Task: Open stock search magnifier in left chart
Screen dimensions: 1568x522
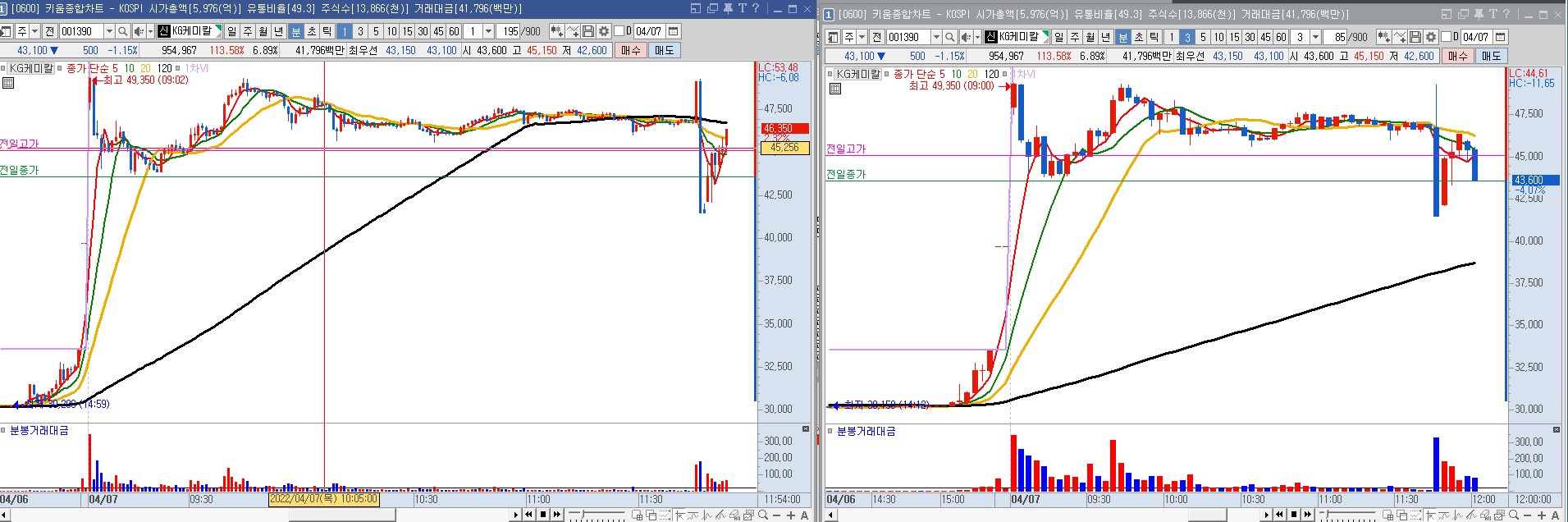Action: coord(123,31)
